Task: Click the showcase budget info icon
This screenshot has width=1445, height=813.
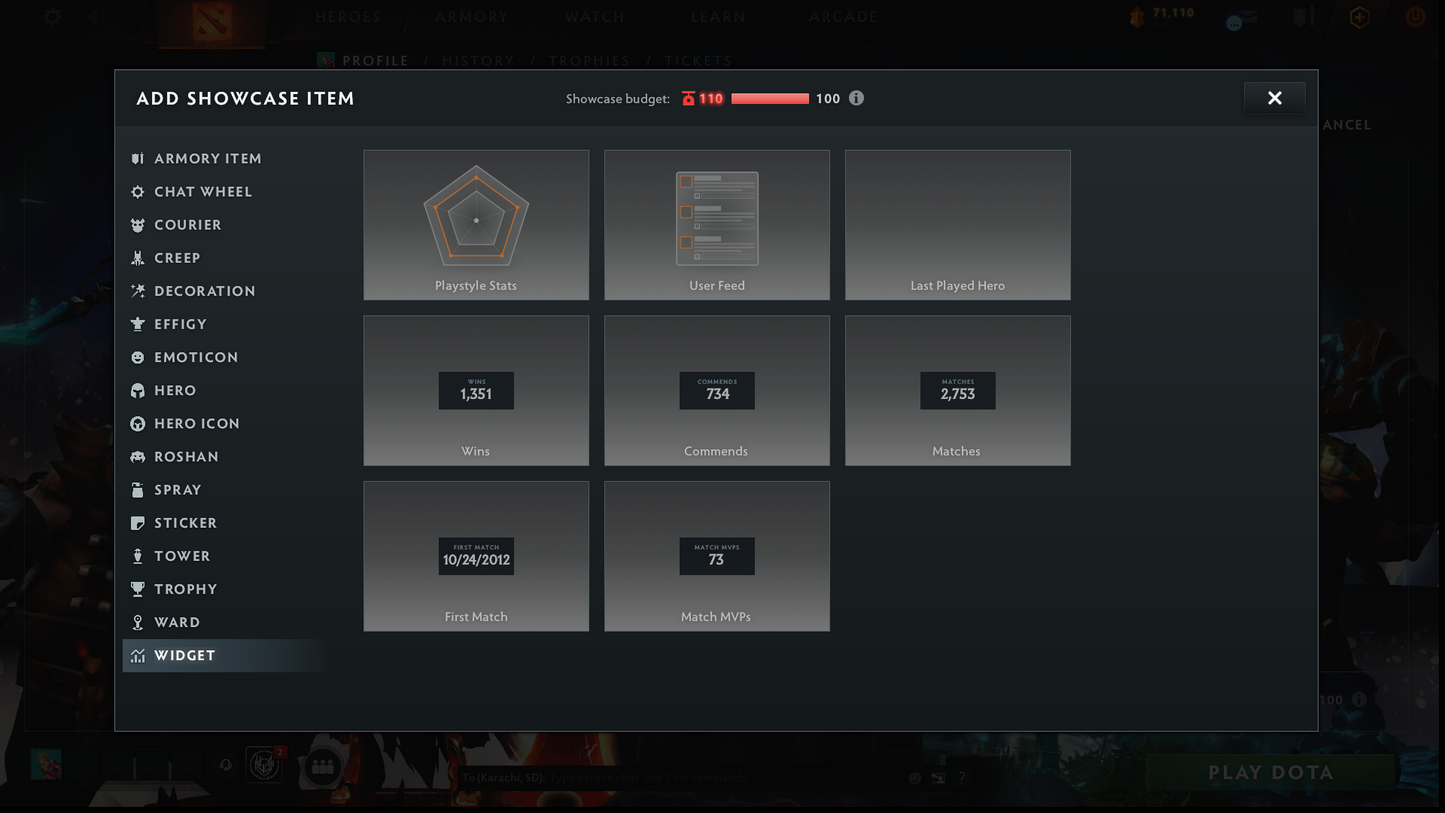Action: click(856, 98)
